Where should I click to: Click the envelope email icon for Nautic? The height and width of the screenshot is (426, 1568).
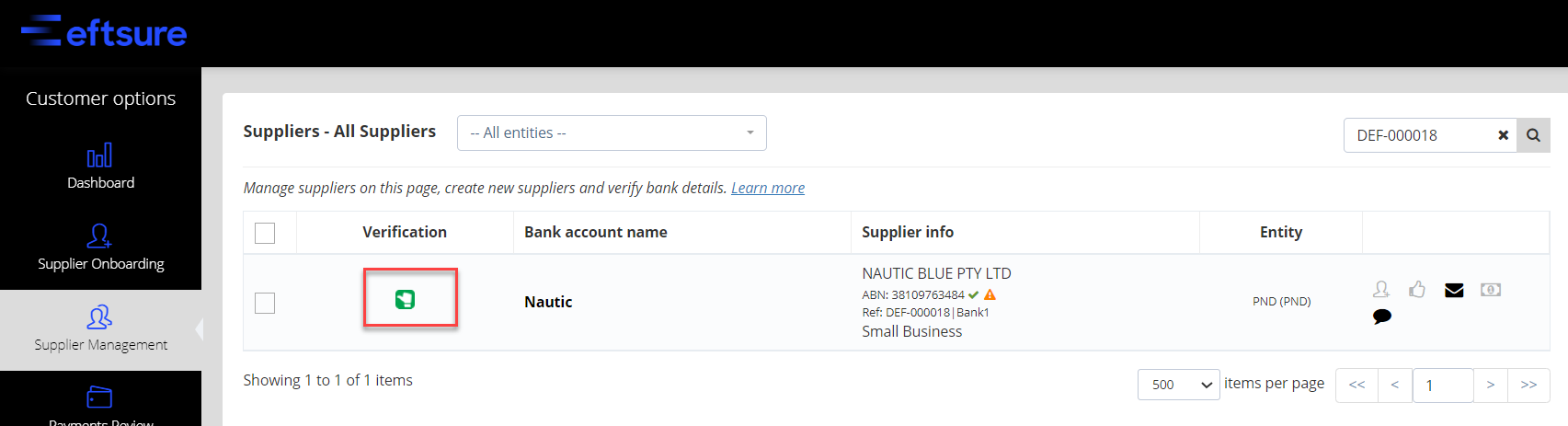click(x=1454, y=290)
